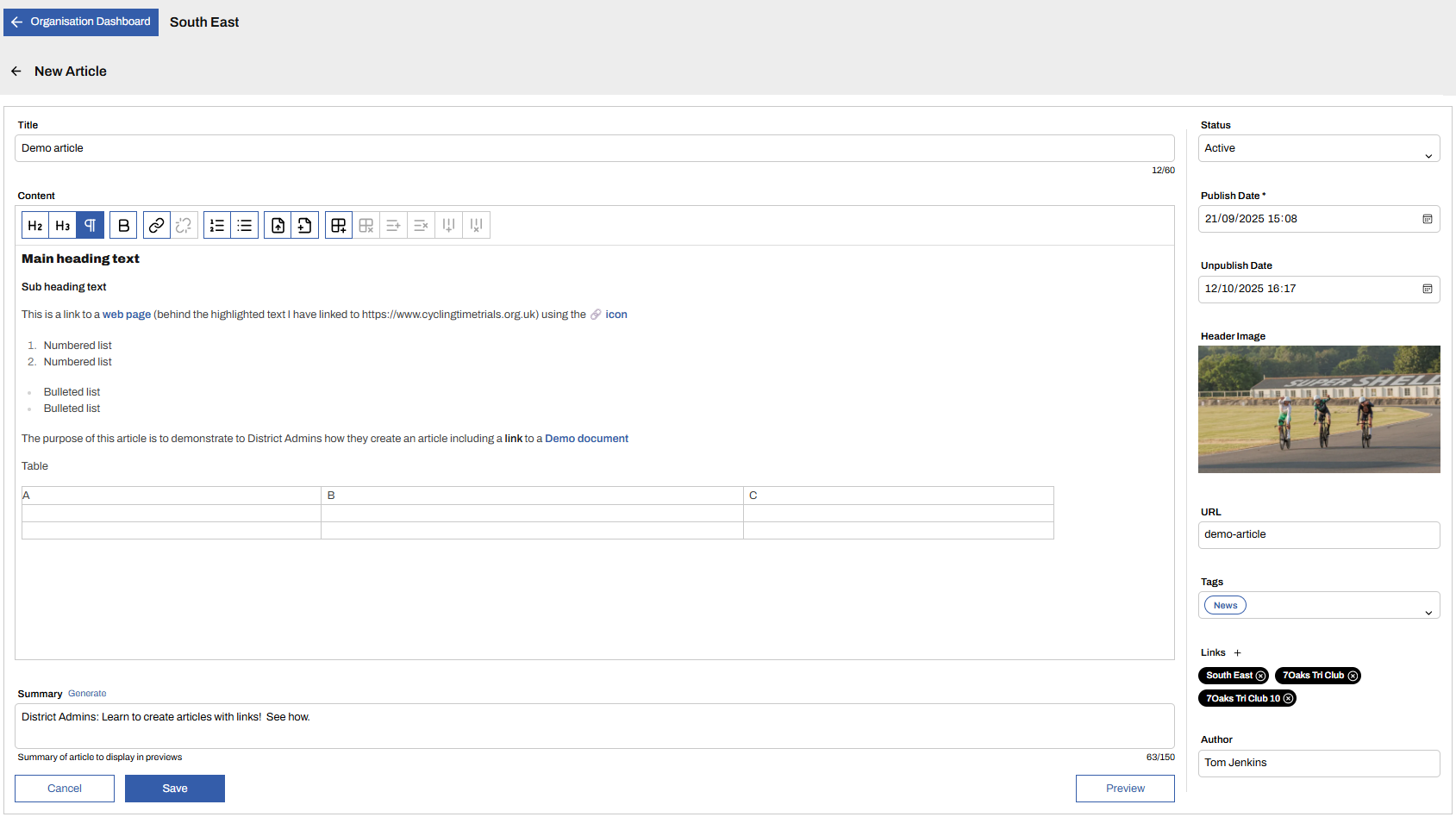Open the Status dropdown

(x=1318, y=148)
